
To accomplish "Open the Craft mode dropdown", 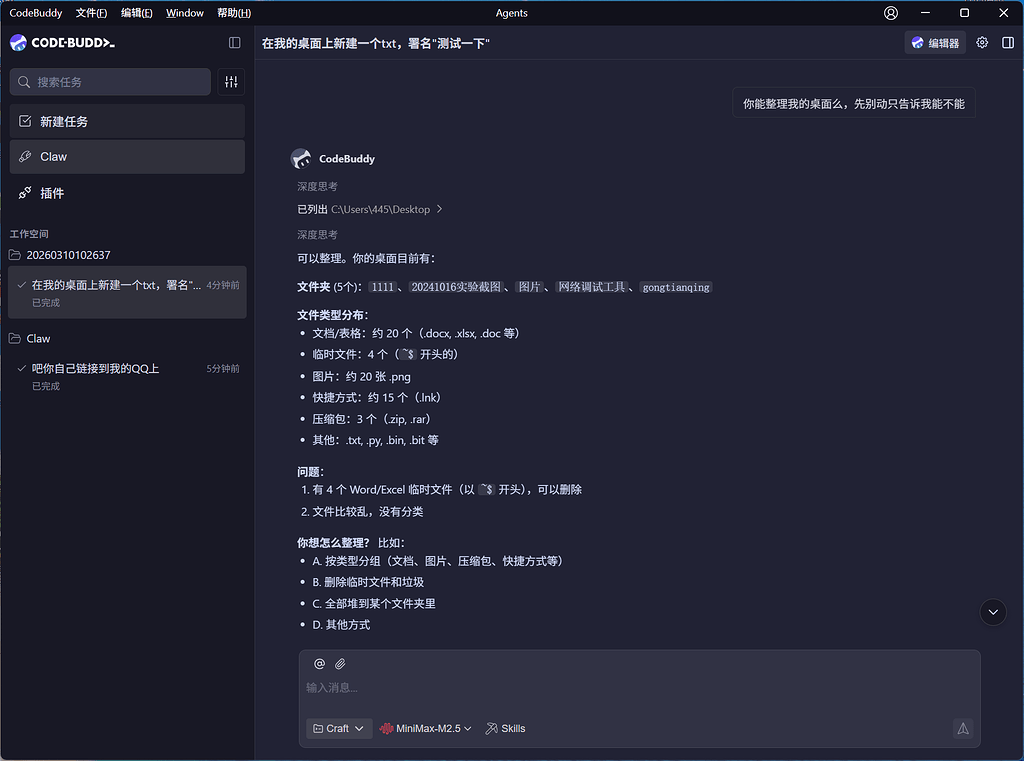I will [339, 728].
